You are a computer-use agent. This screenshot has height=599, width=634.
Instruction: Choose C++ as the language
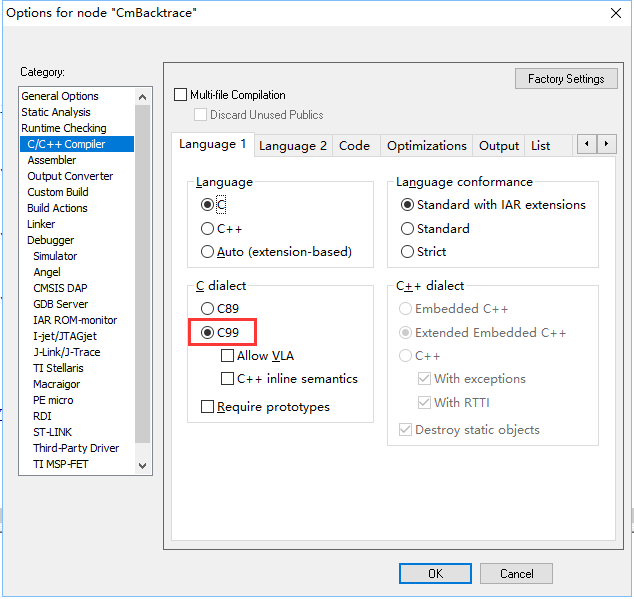(x=208, y=228)
